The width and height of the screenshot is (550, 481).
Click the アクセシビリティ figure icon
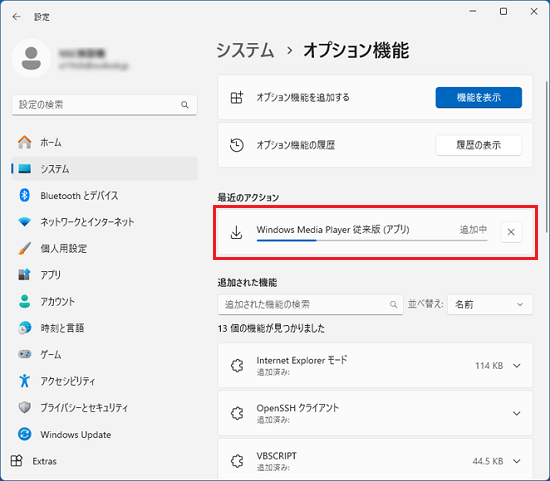25,381
